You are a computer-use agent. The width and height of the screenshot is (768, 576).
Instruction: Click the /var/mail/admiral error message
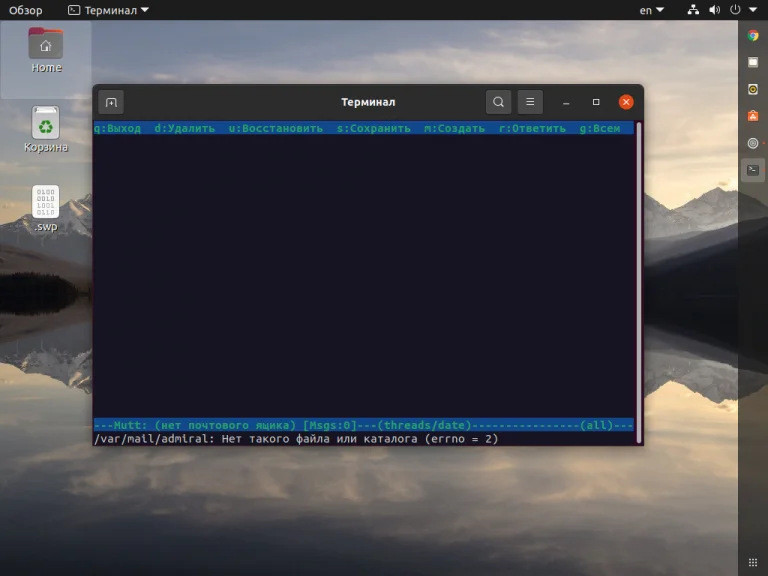click(x=296, y=439)
